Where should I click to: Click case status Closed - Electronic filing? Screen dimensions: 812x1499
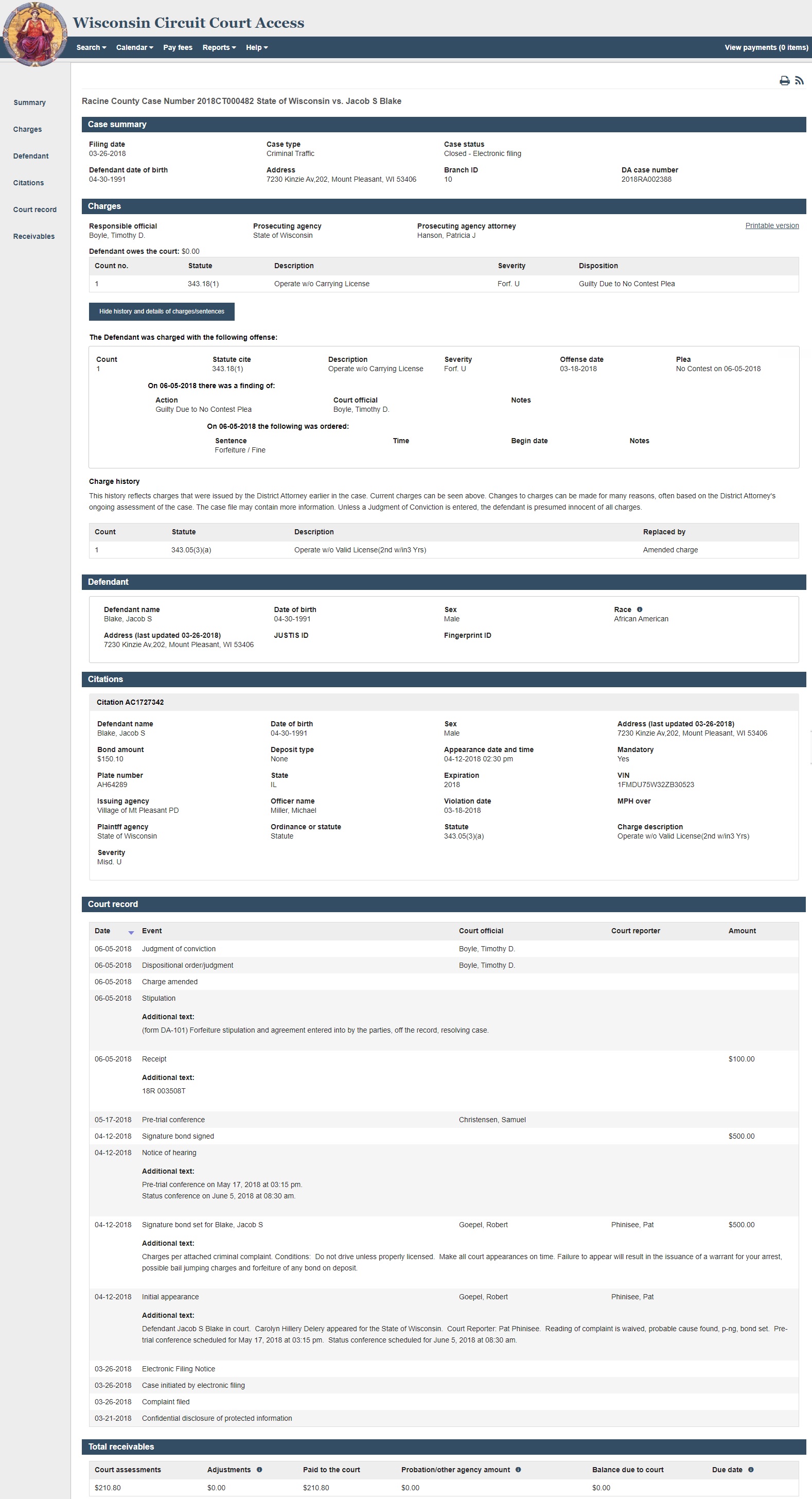(482, 153)
